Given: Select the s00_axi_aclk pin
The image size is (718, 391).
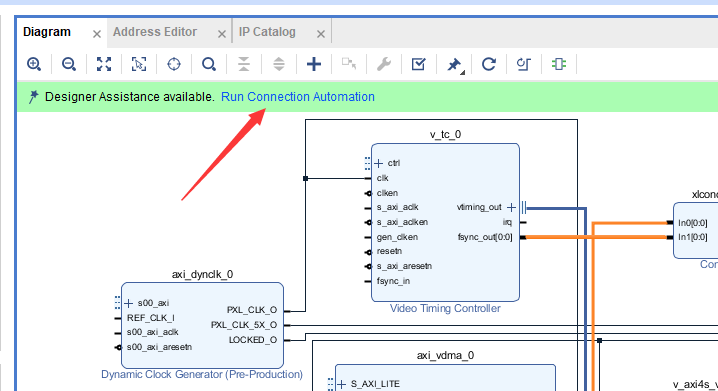Looking at the screenshot, I should coord(152,332).
